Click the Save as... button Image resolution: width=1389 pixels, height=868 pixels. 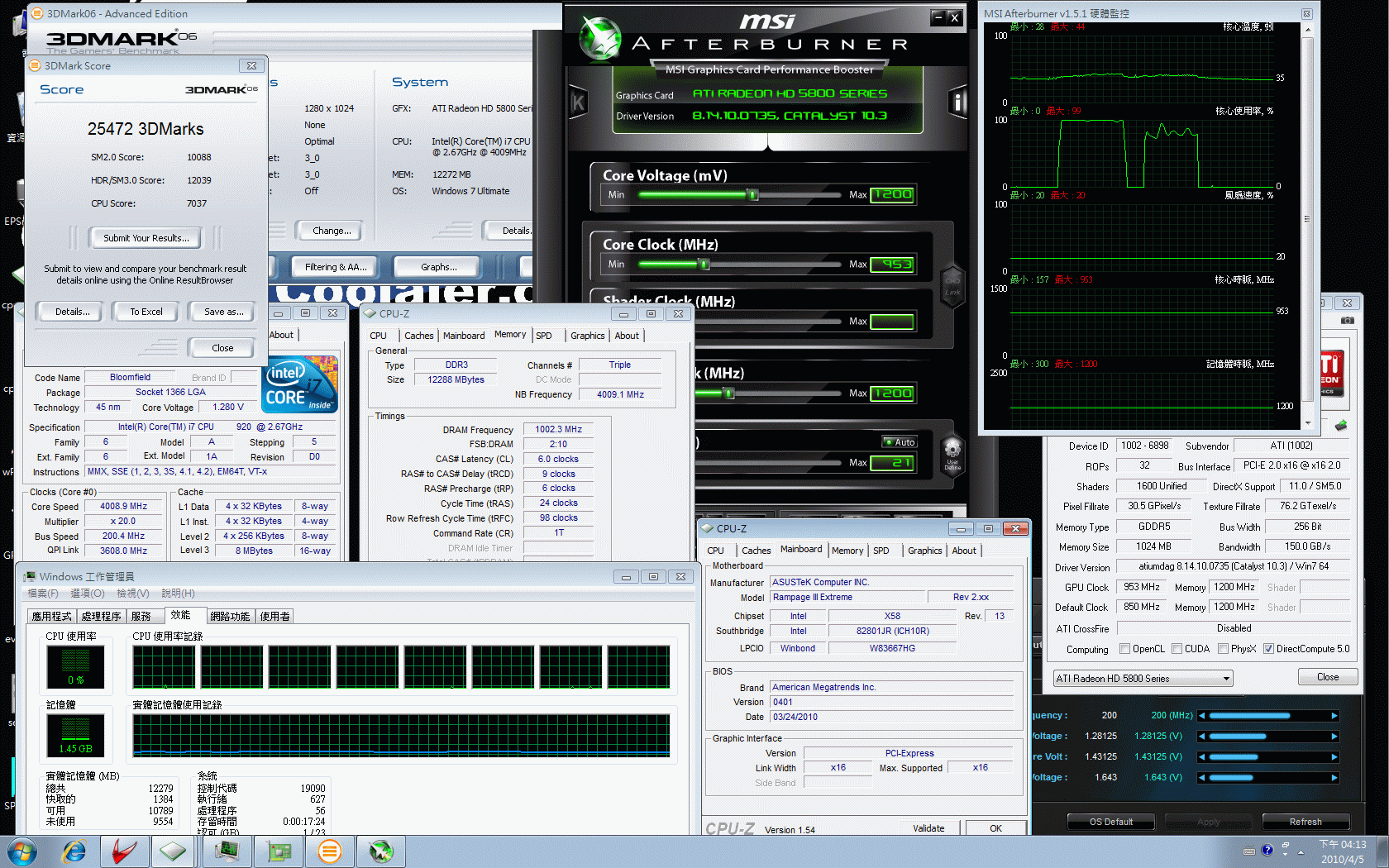223,312
